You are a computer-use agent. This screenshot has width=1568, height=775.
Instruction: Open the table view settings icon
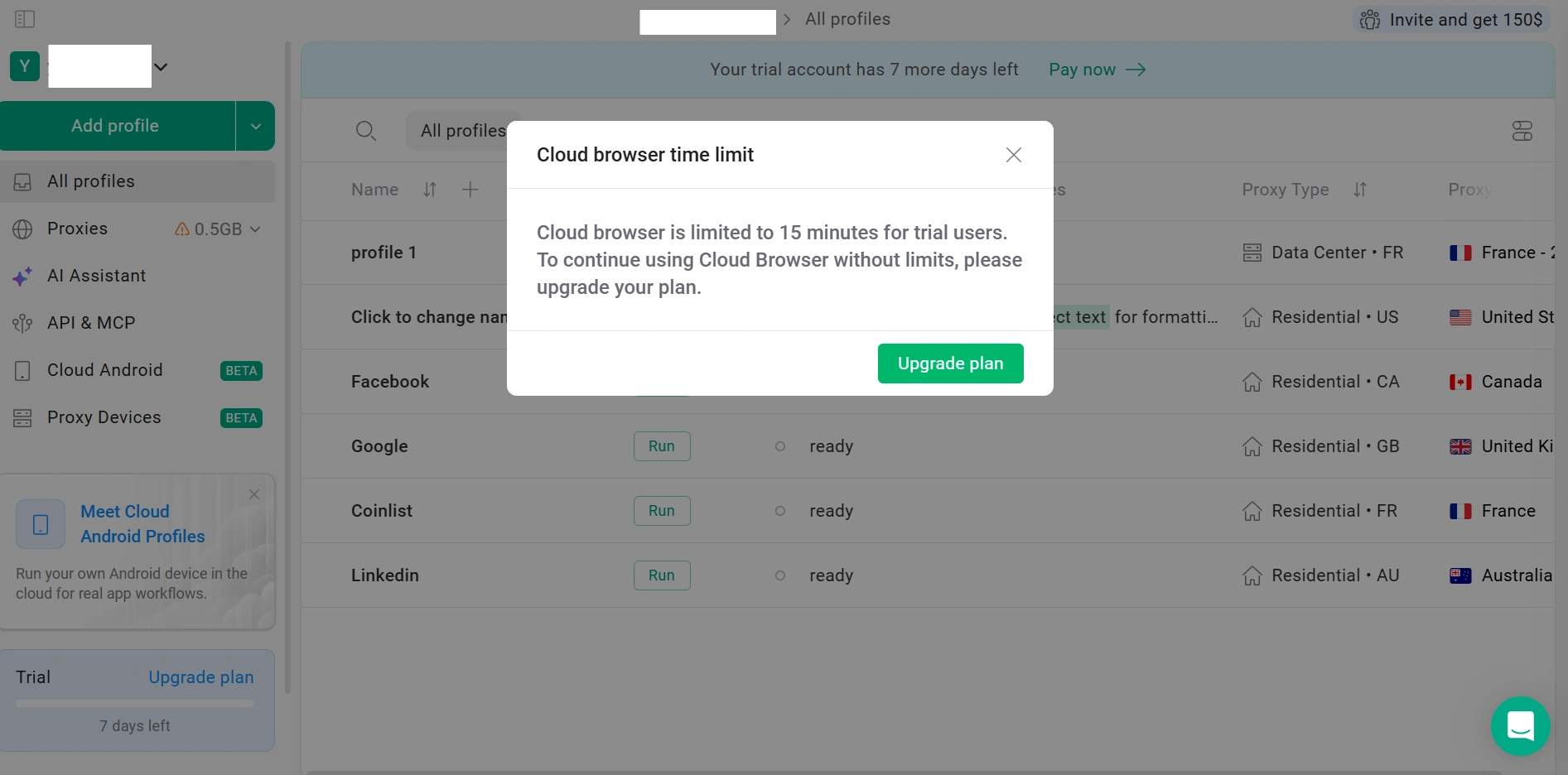[x=1522, y=131]
